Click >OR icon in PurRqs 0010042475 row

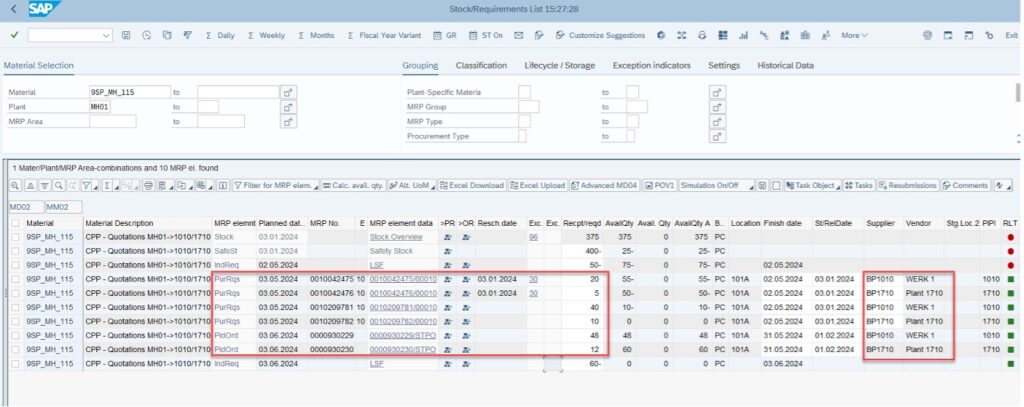point(465,280)
